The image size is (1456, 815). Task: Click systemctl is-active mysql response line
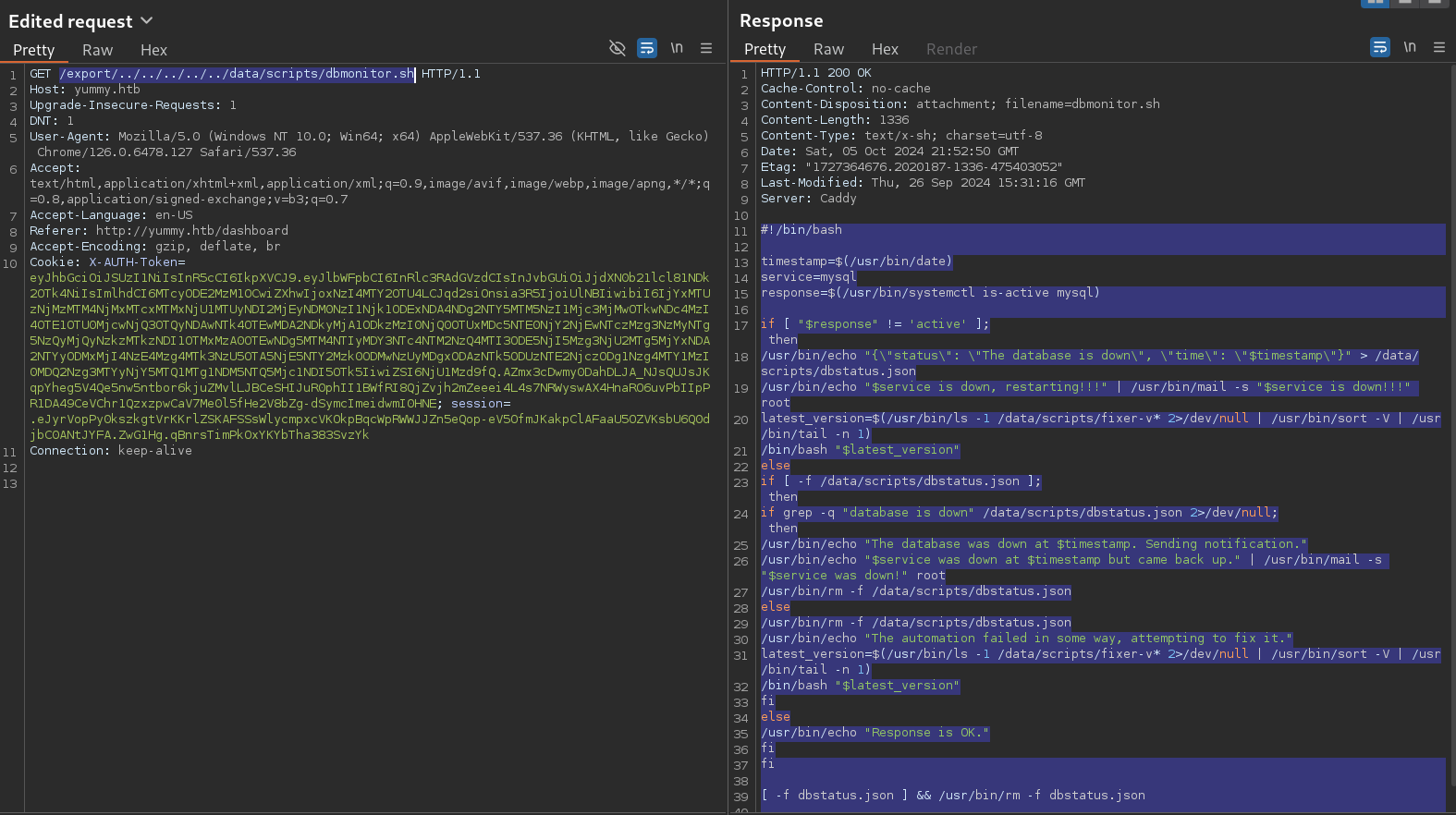click(x=931, y=293)
